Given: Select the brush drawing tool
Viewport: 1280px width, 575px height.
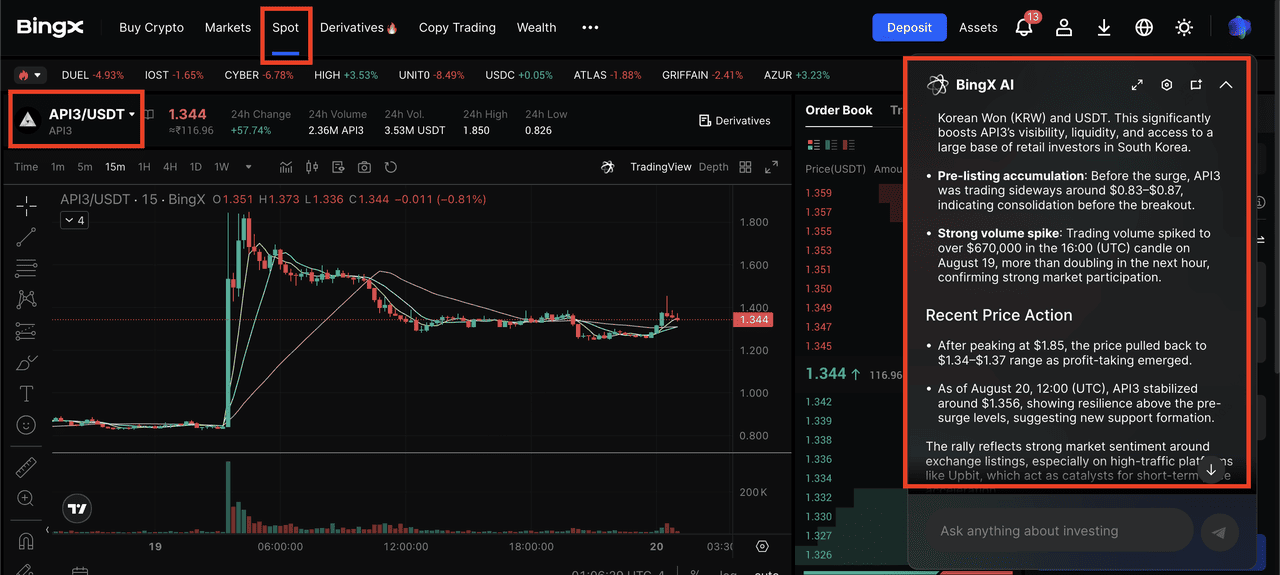Looking at the screenshot, I should pos(26,362).
